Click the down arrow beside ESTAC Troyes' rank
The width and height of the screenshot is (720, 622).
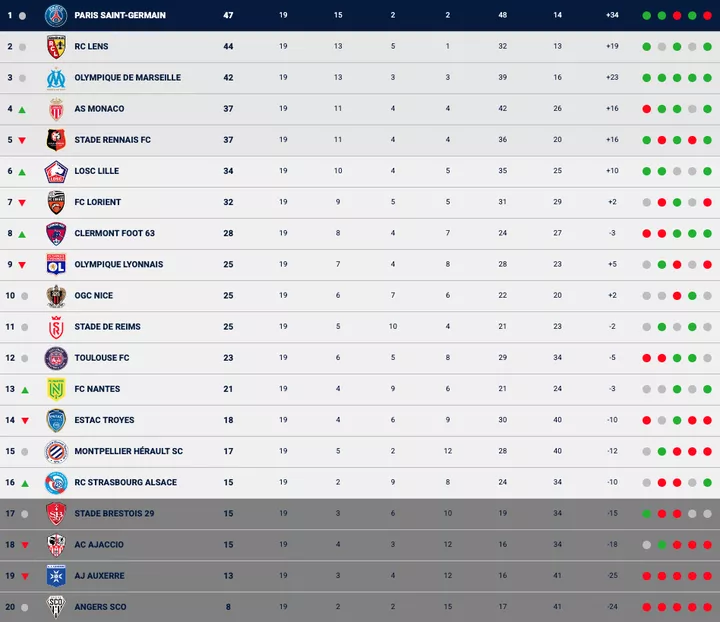21,420
